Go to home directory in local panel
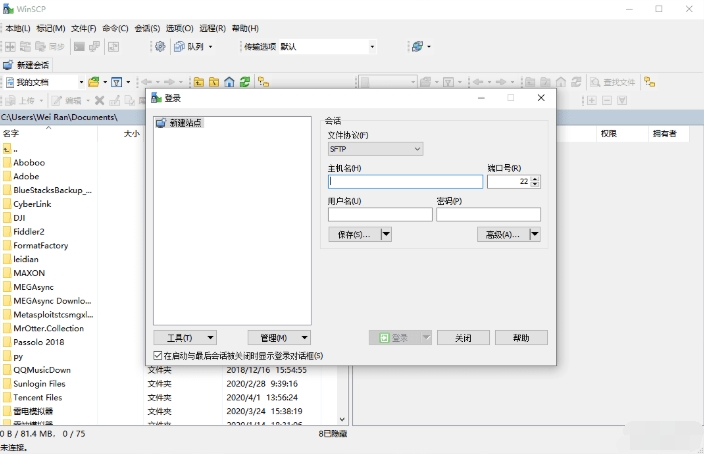The image size is (704, 454). pyautogui.click(x=229, y=82)
